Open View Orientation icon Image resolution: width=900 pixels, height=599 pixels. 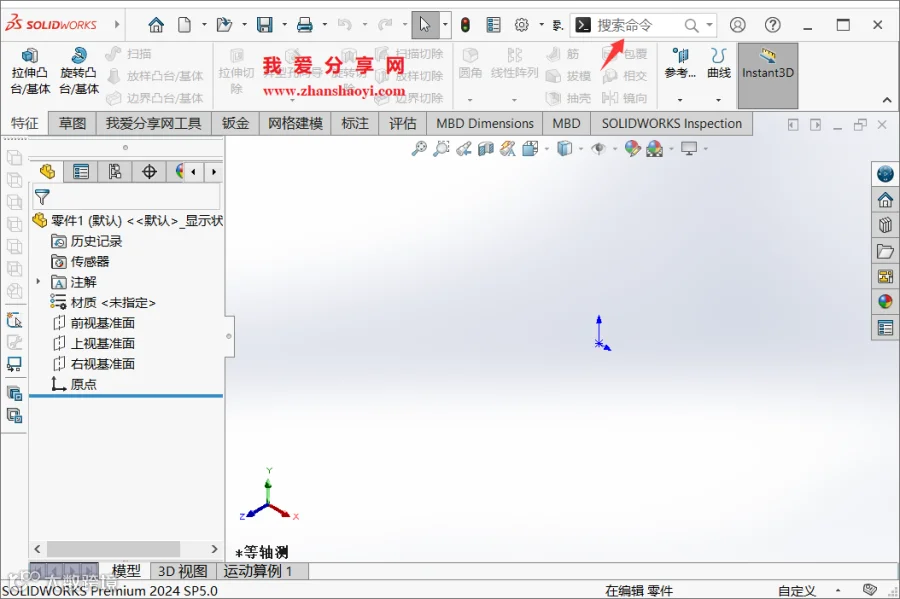530,149
